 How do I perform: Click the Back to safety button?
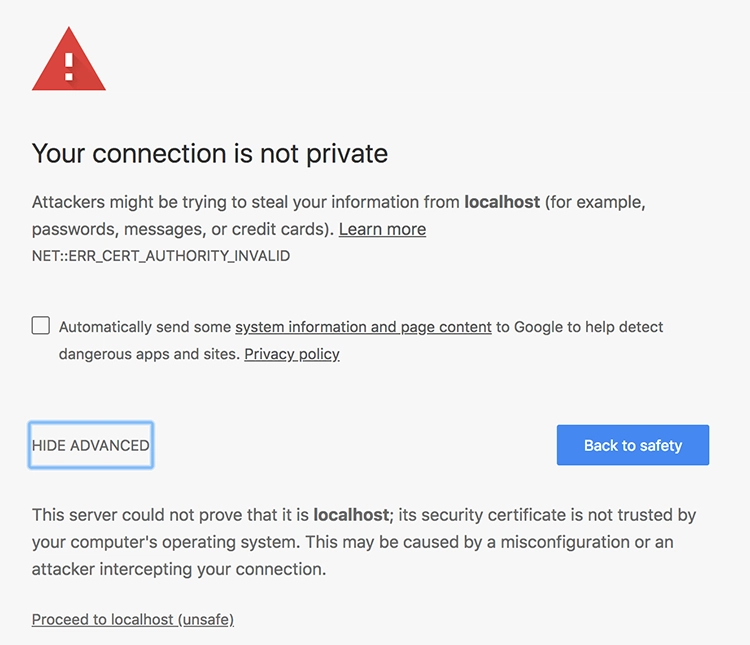633,445
